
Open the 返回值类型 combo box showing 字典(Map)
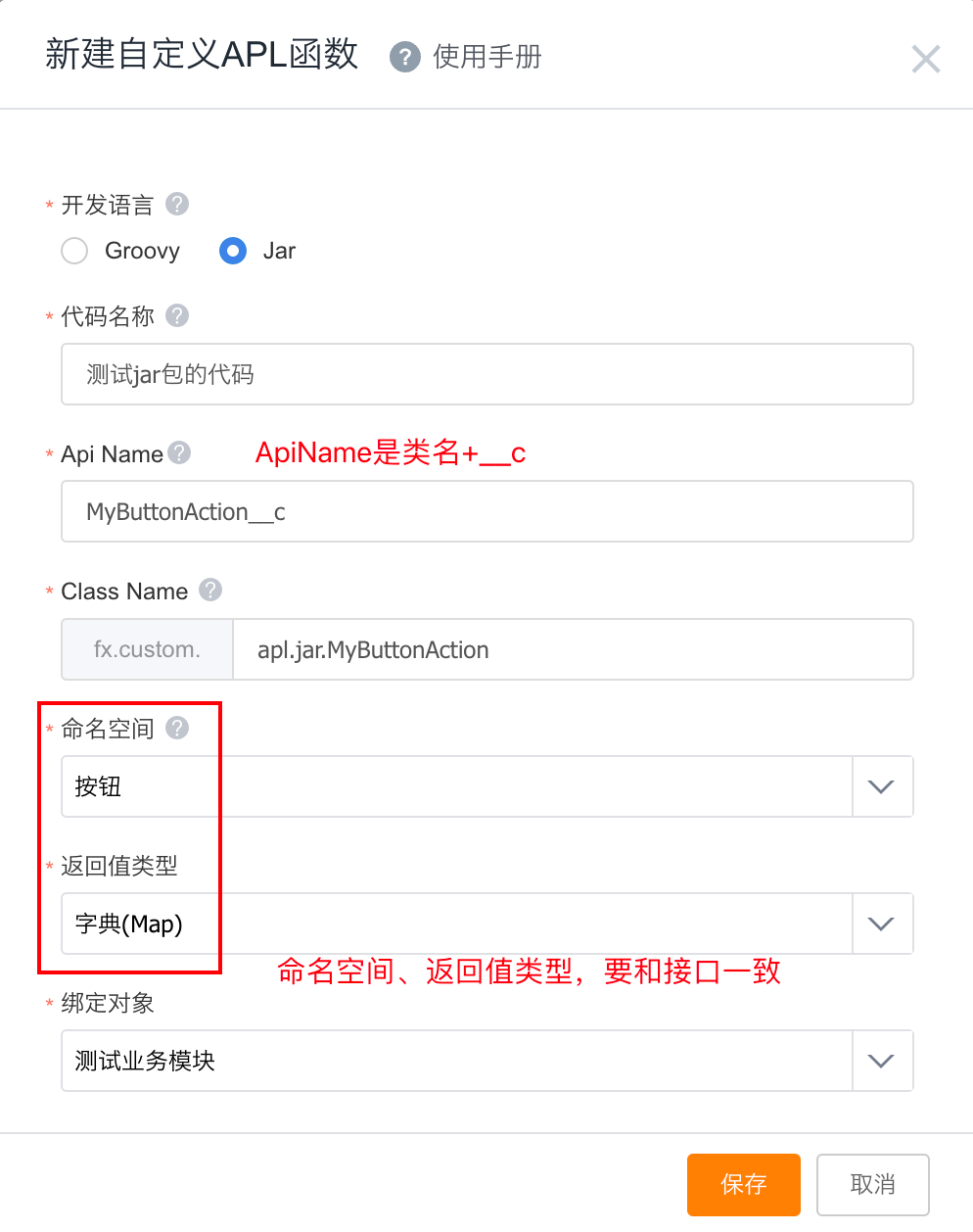[x=457, y=924]
